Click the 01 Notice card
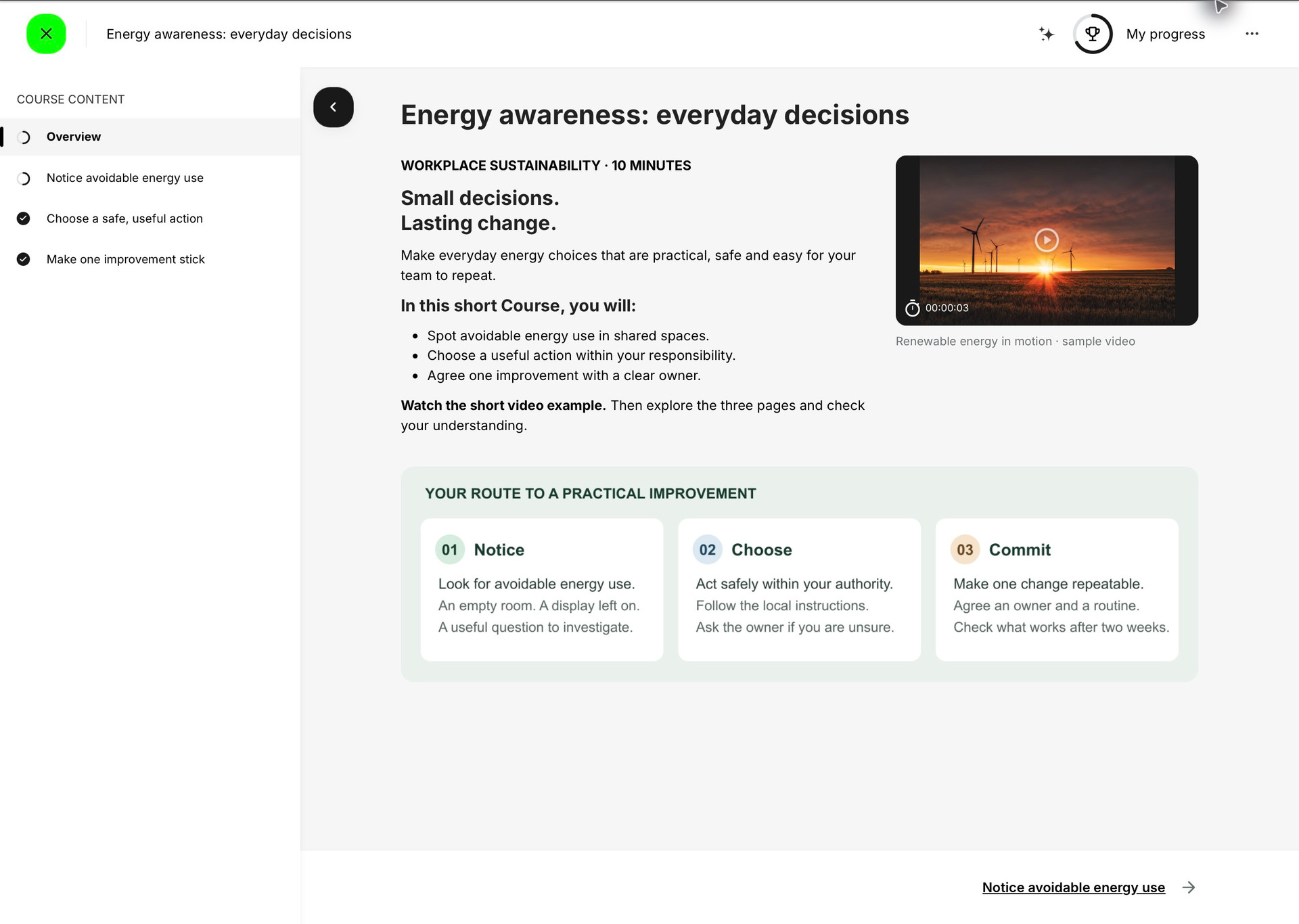The width and height of the screenshot is (1299, 924). click(542, 590)
